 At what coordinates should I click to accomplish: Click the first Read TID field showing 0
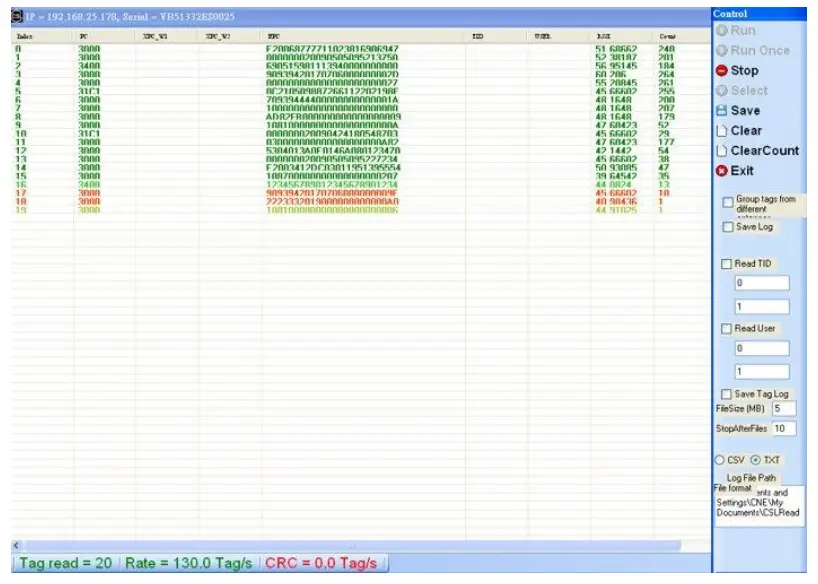[762, 283]
